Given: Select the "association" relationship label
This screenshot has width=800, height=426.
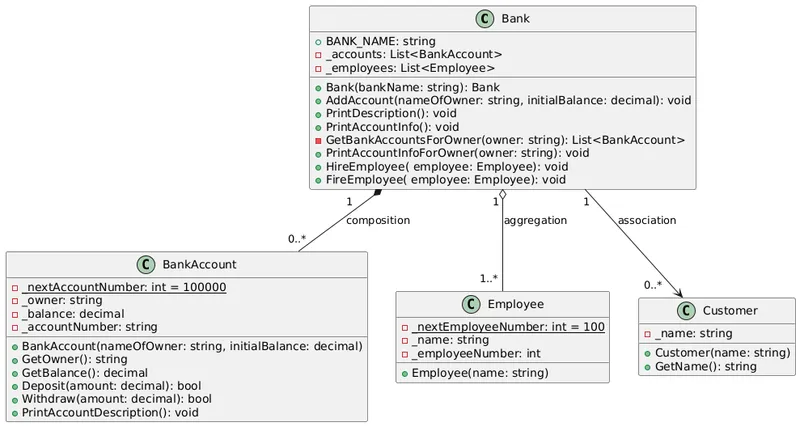Looking at the screenshot, I should click(x=646, y=220).
